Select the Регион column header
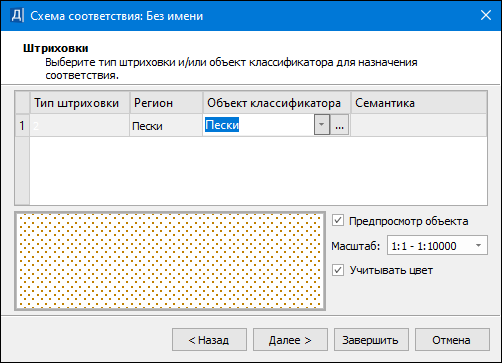The height and width of the screenshot is (363, 502). (166, 103)
